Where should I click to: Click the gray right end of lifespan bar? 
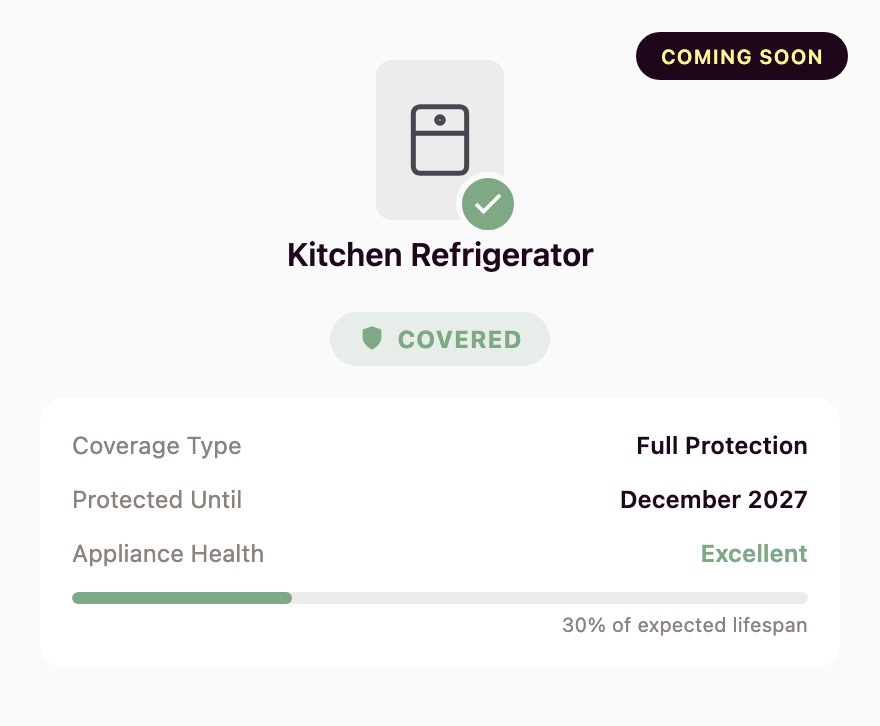[790, 598]
